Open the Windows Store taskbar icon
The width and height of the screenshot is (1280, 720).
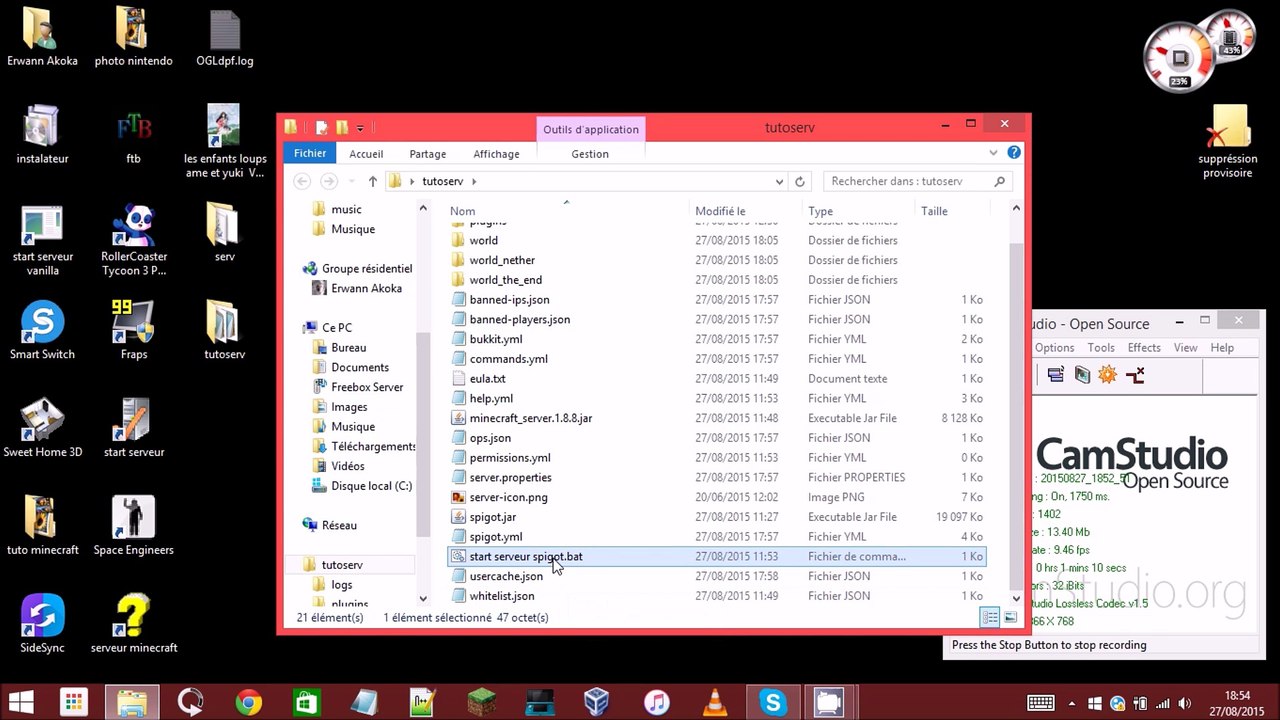tap(306, 703)
